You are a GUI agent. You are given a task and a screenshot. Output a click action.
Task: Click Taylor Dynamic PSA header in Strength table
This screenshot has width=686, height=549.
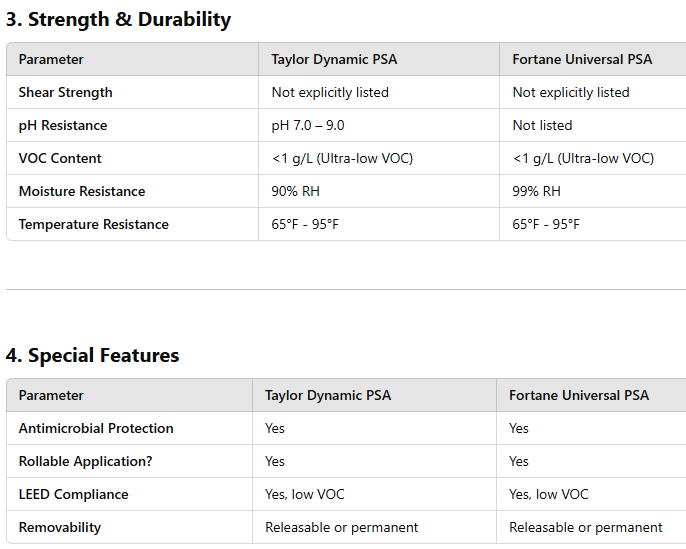click(334, 59)
